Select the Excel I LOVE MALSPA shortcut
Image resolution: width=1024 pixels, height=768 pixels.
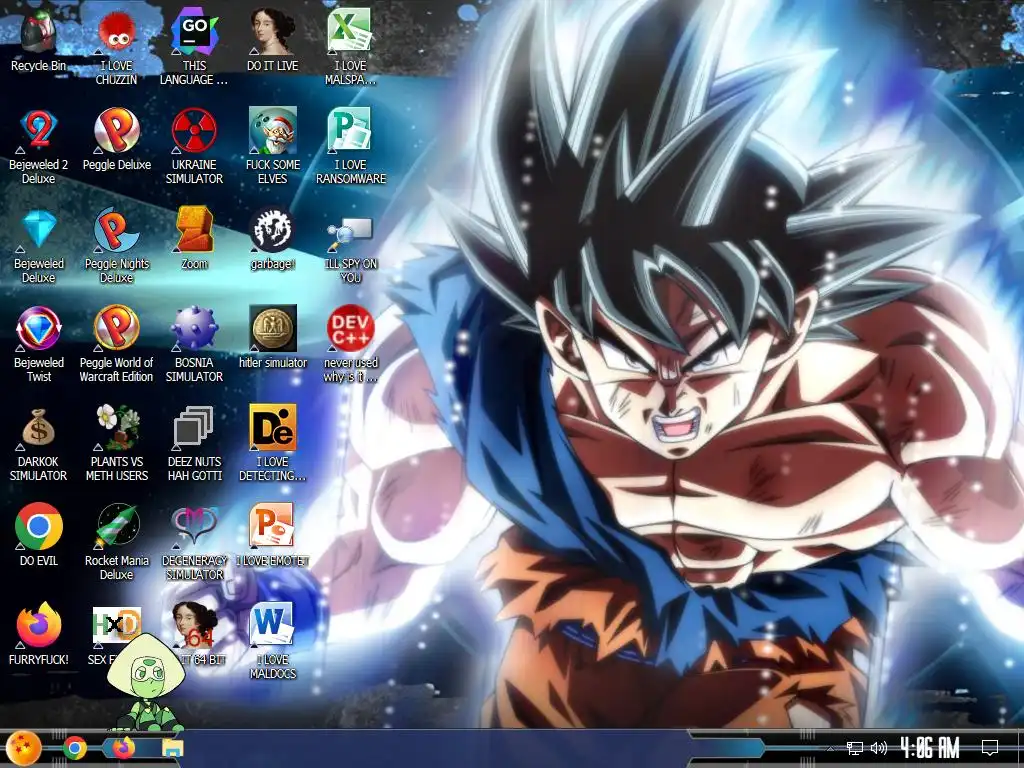coord(350,32)
